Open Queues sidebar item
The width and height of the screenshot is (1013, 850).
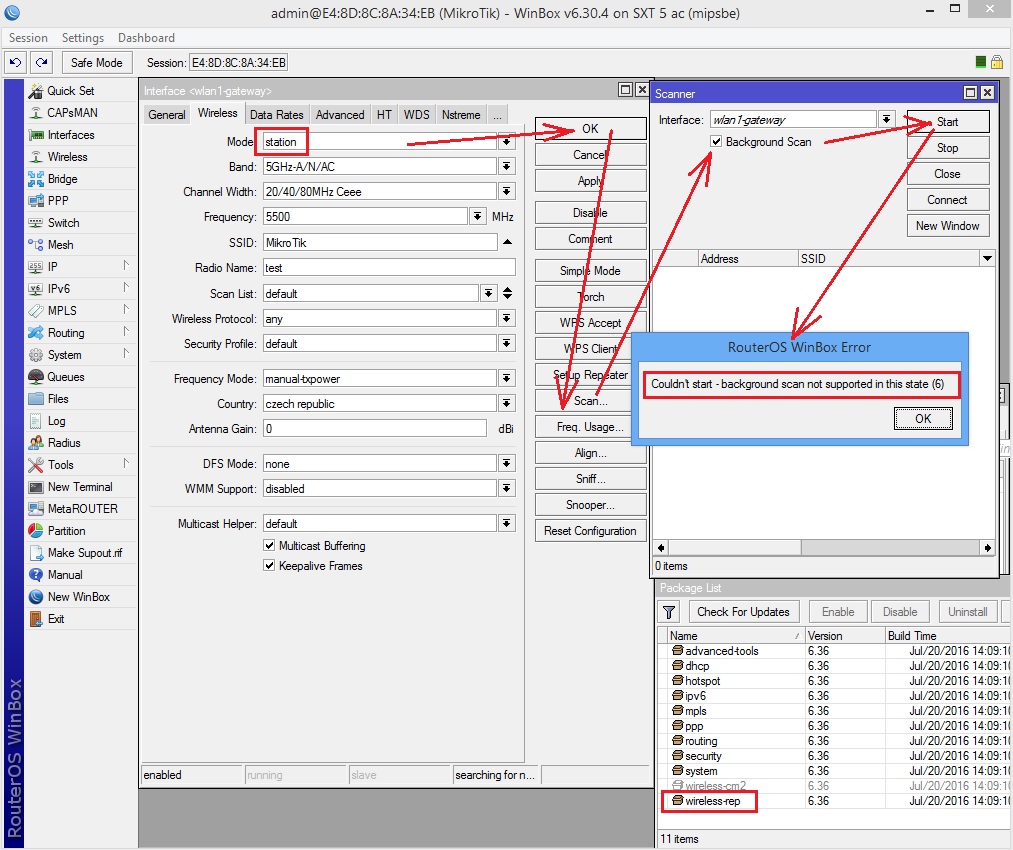[65, 377]
